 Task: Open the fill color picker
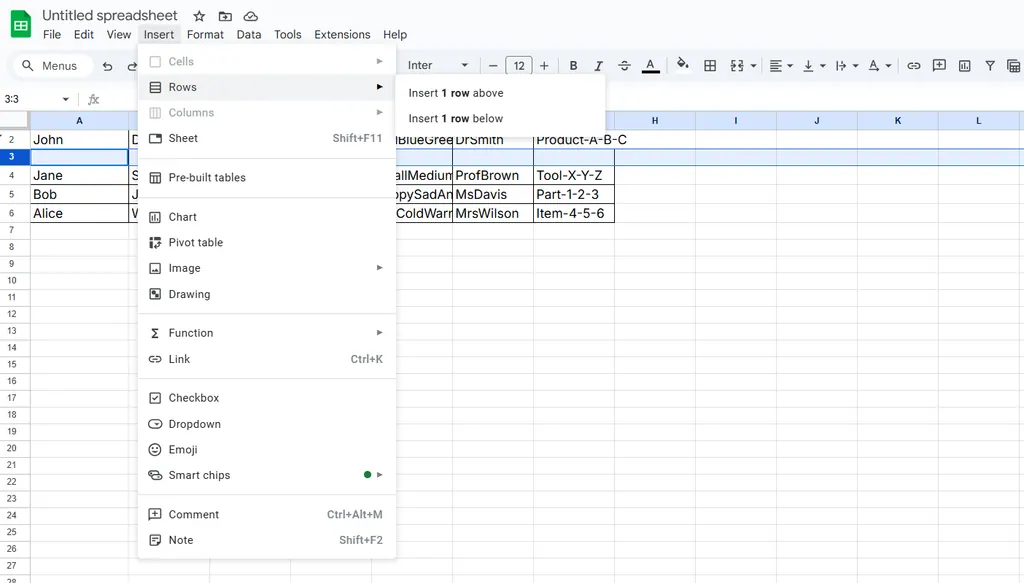click(x=683, y=66)
